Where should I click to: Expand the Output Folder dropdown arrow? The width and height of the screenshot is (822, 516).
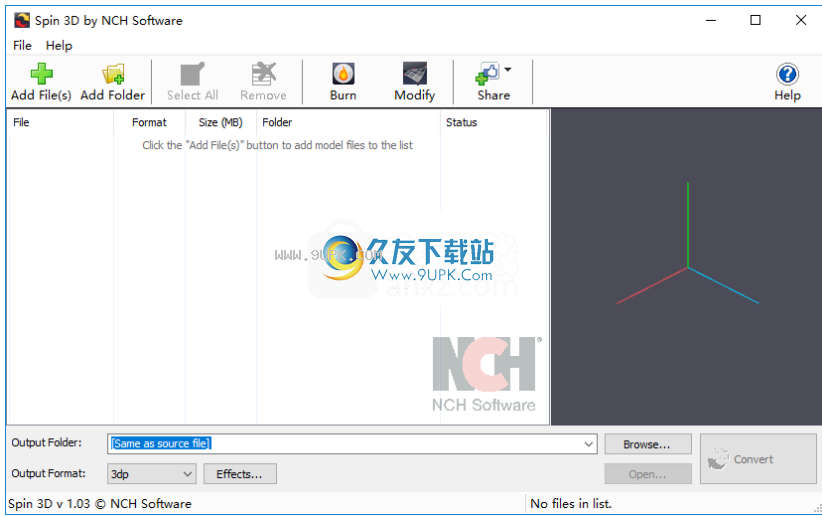589,444
